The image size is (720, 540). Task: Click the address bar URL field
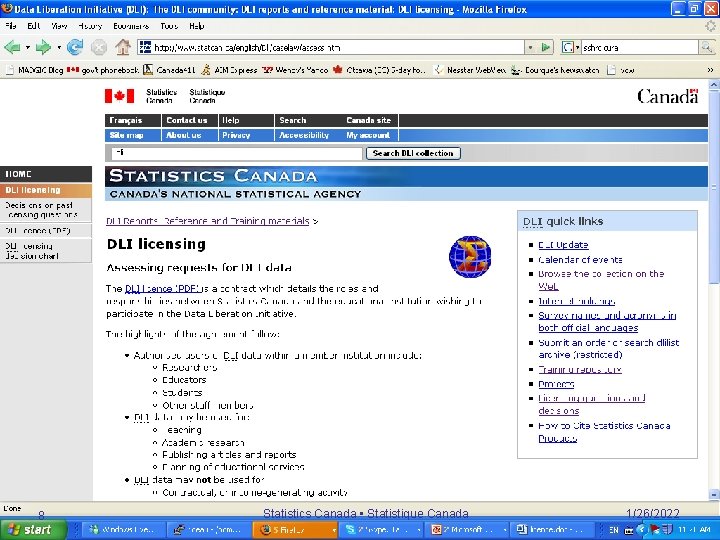click(x=338, y=47)
